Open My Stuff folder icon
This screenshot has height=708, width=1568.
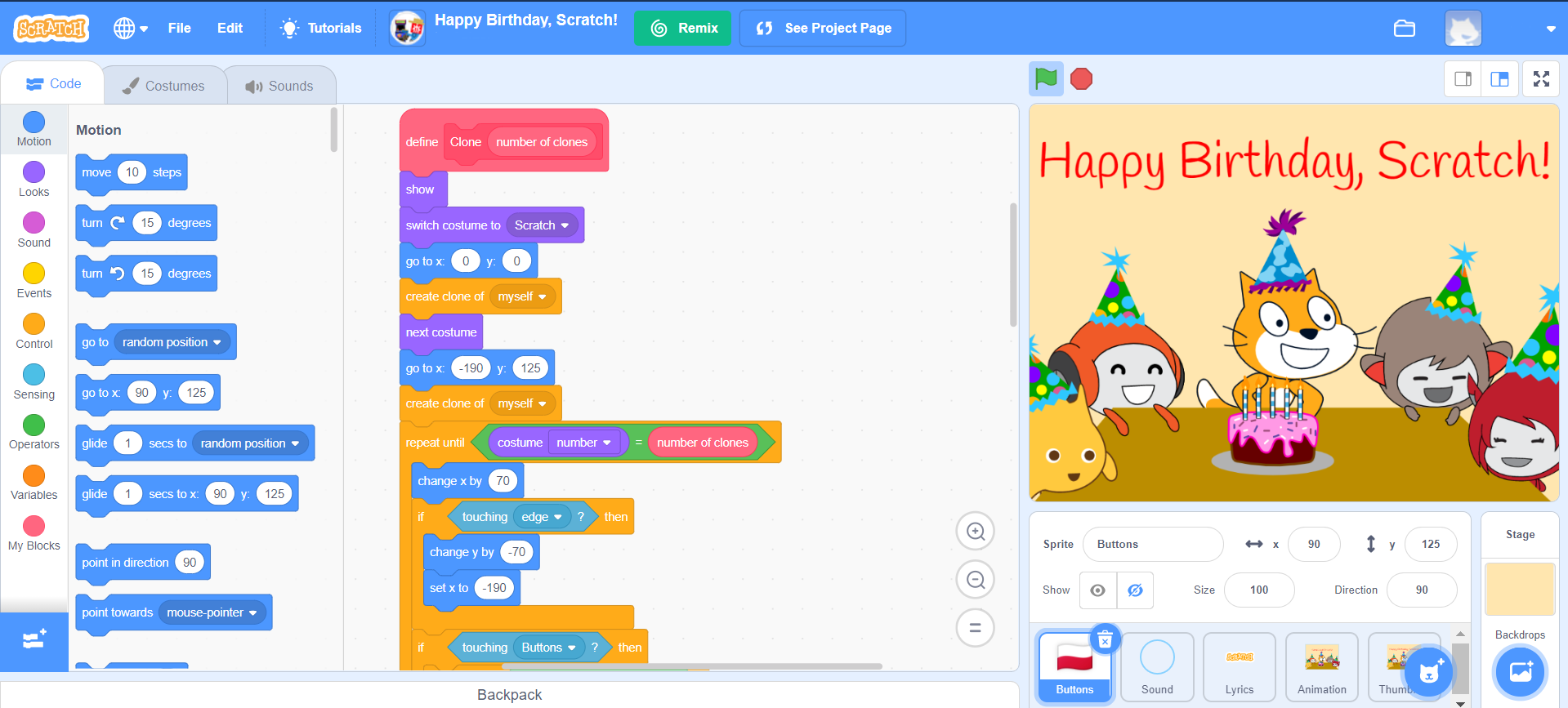(x=1404, y=29)
